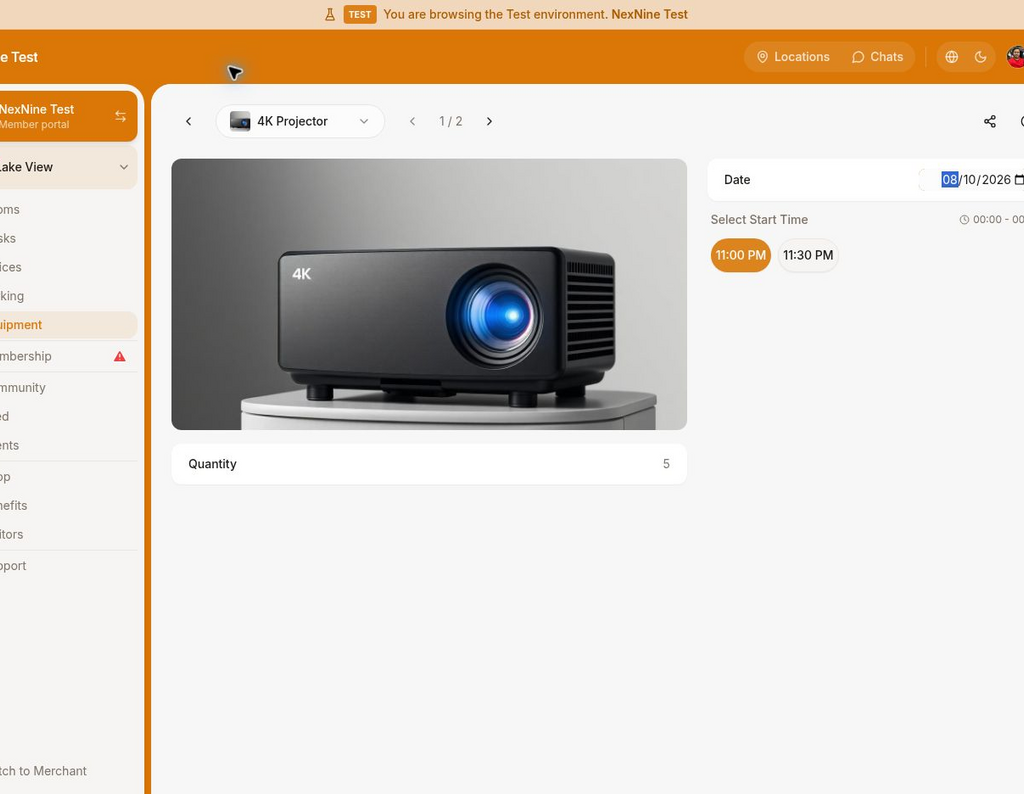Click the 4K projector image
1024x794 pixels.
(x=429, y=294)
